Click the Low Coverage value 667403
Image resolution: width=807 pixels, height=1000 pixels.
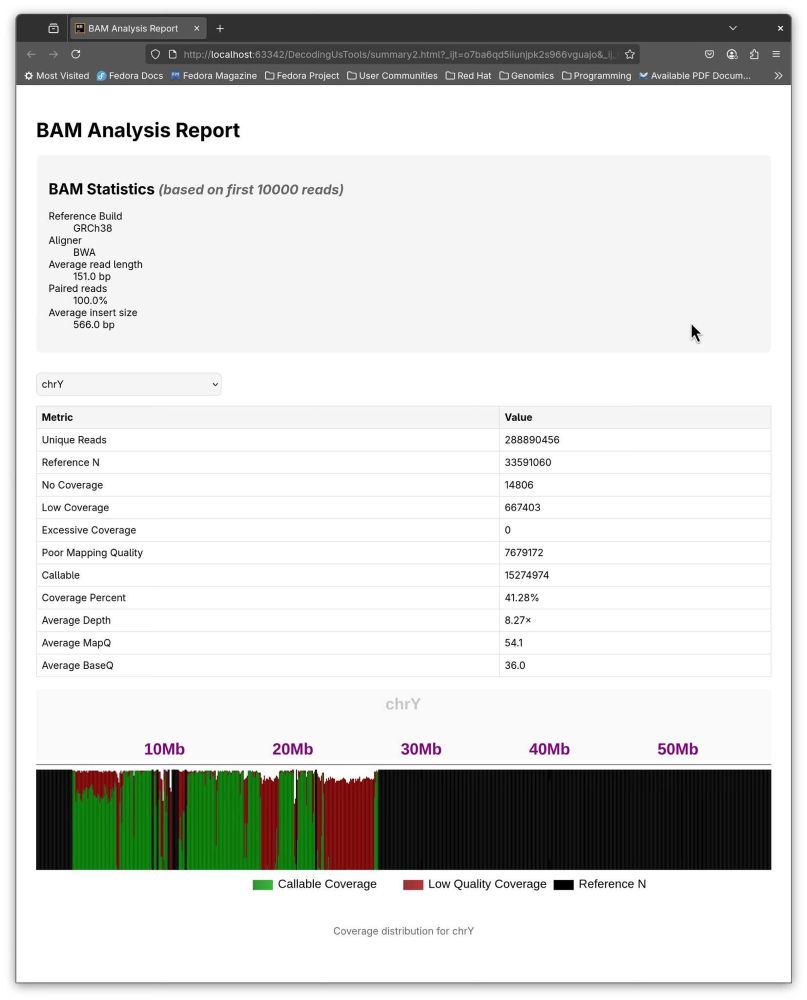click(522, 508)
